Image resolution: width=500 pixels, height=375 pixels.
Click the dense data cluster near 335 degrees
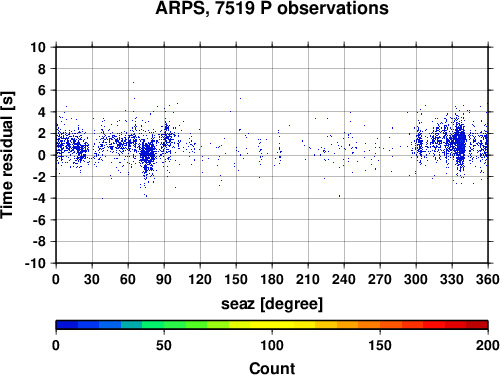pos(460,143)
